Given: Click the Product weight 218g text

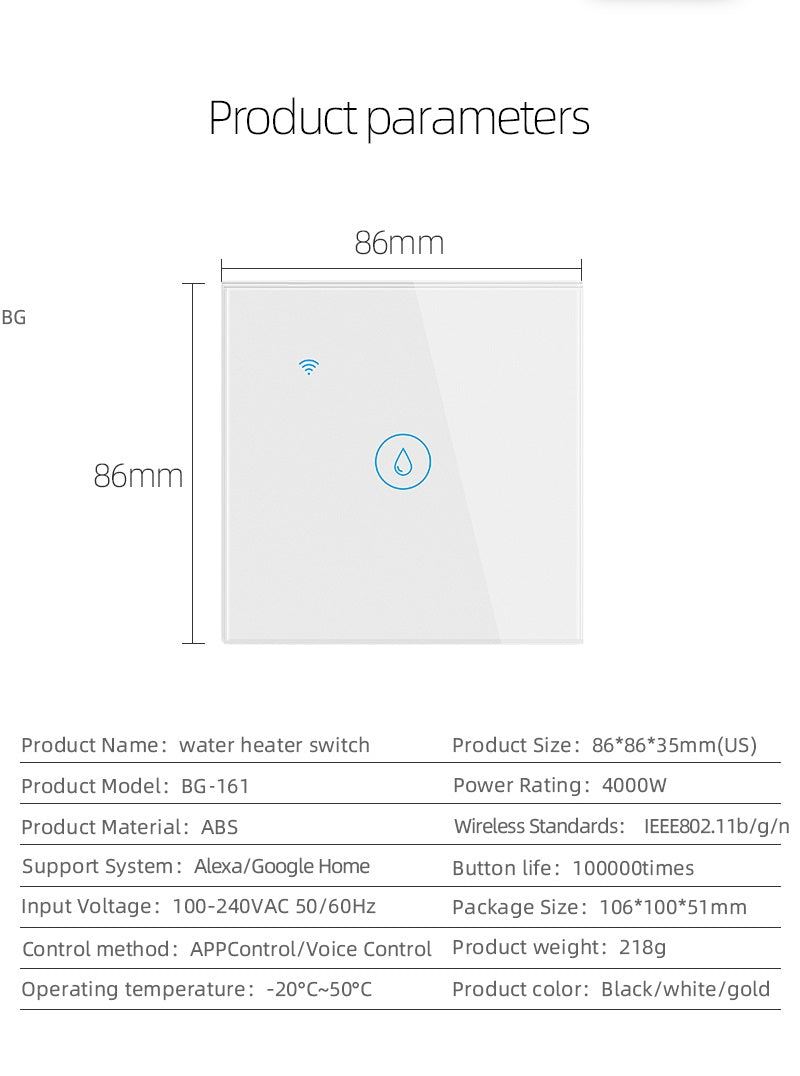Looking at the screenshot, I should coord(560,947).
